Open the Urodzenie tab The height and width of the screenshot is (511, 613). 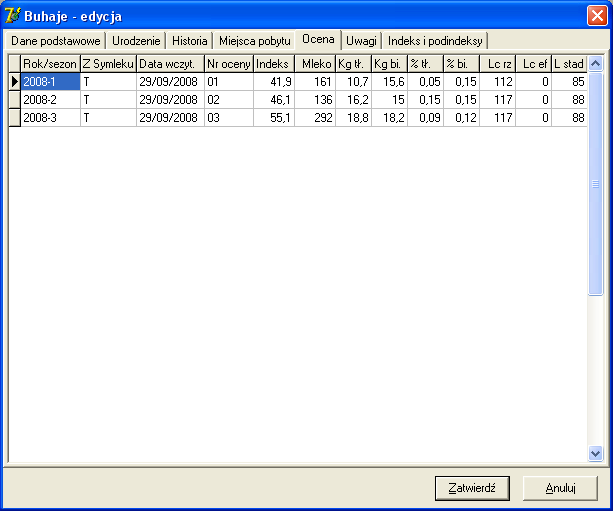point(136,41)
